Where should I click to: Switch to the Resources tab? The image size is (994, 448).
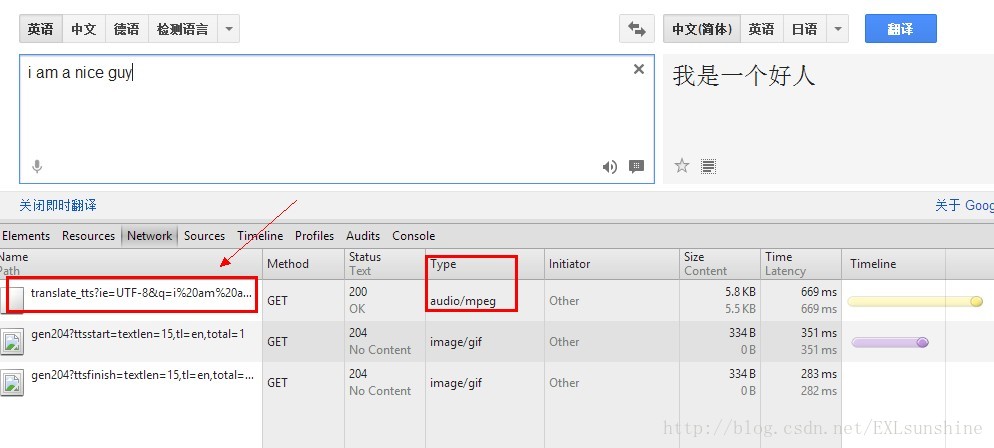pyautogui.click(x=88, y=236)
